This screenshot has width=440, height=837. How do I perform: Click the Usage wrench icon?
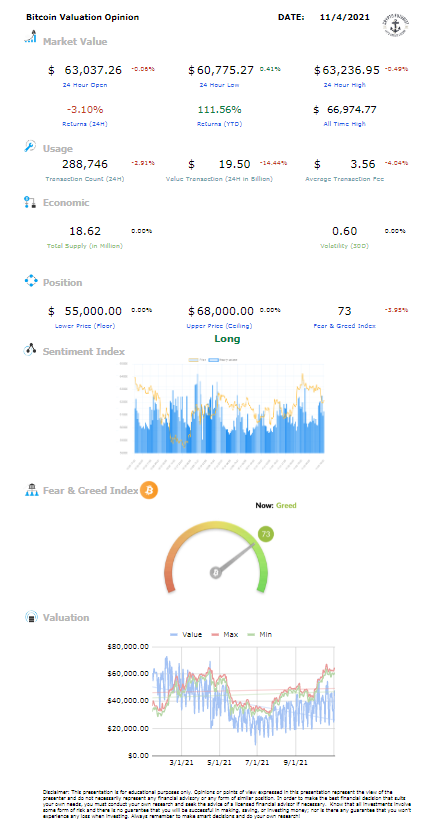tap(30, 147)
